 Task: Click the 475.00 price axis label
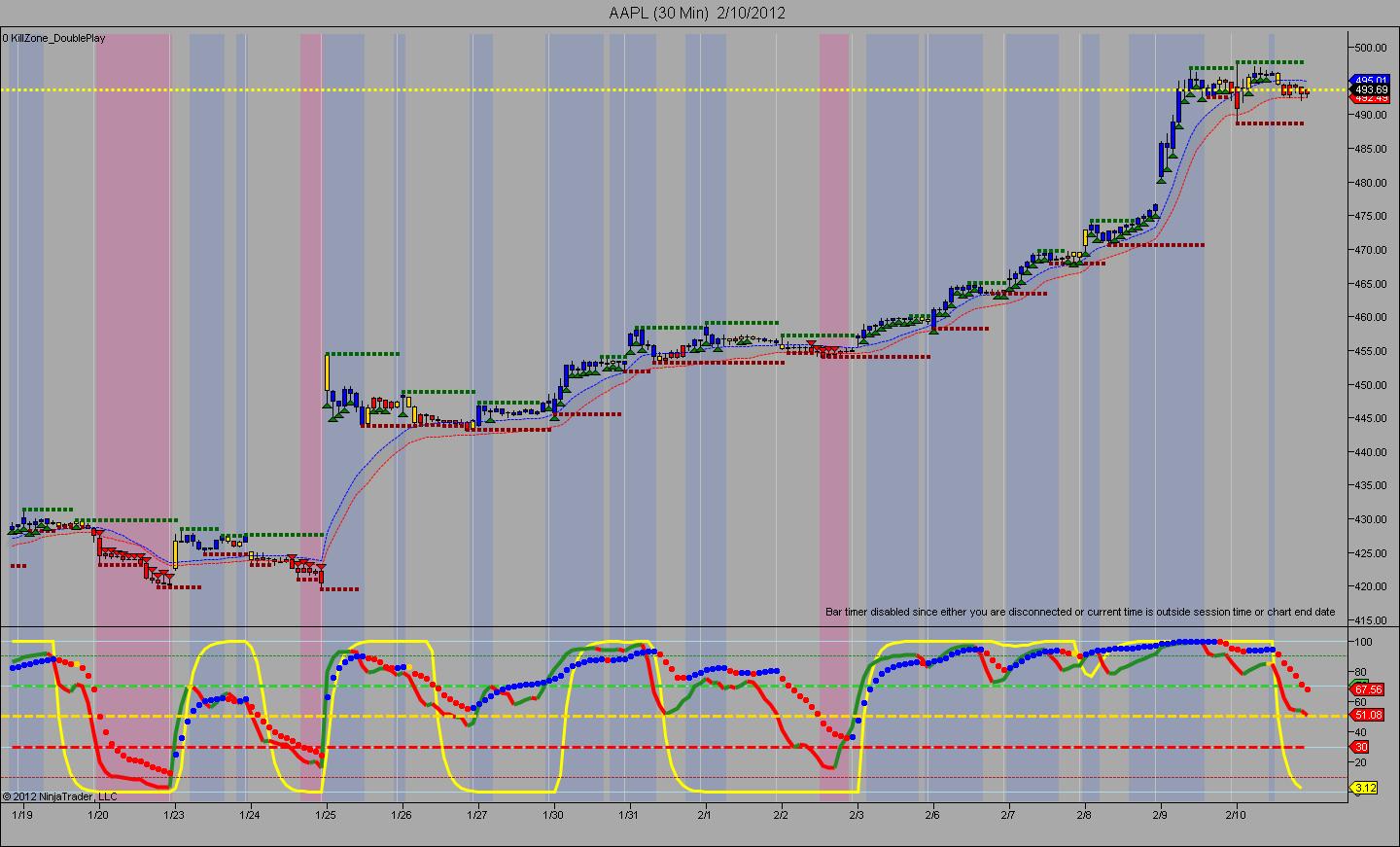tap(1369, 216)
